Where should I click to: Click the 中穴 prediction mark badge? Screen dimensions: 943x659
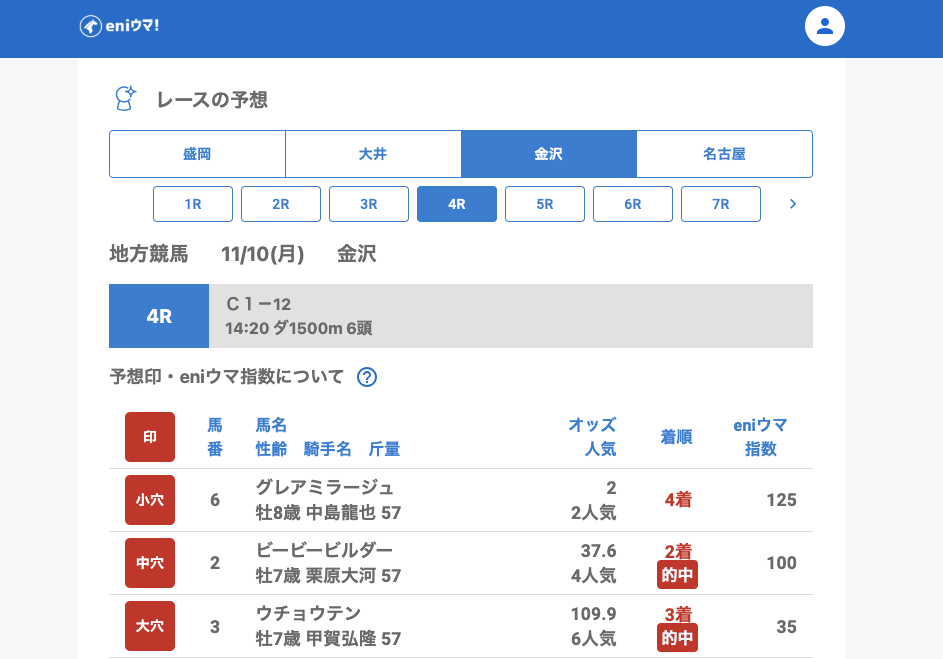(150, 563)
